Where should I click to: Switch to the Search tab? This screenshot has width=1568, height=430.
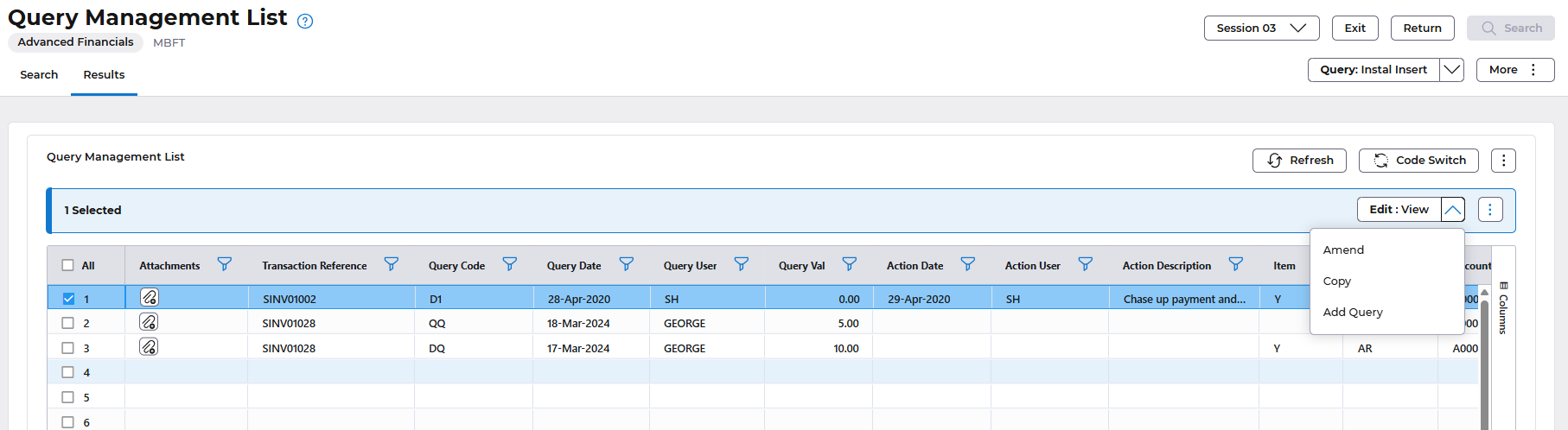click(39, 75)
